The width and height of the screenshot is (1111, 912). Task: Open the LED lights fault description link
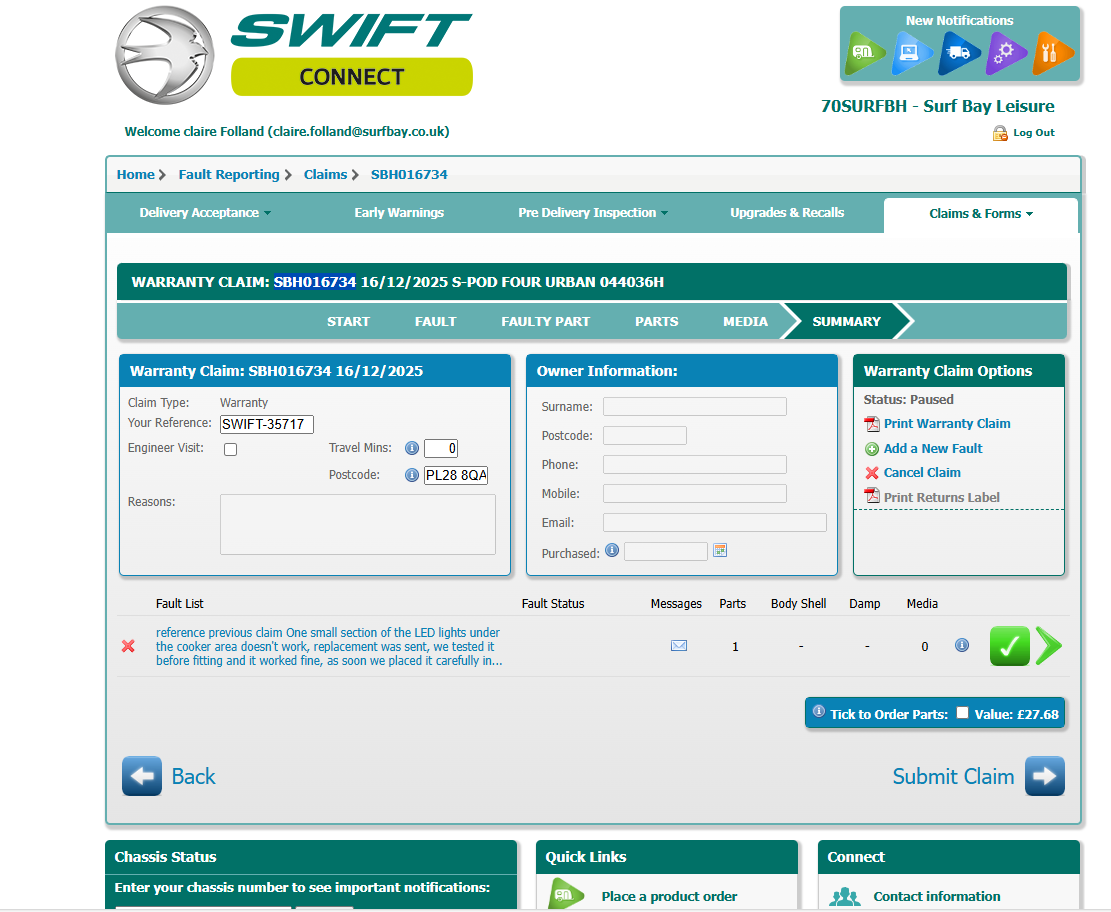(329, 646)
